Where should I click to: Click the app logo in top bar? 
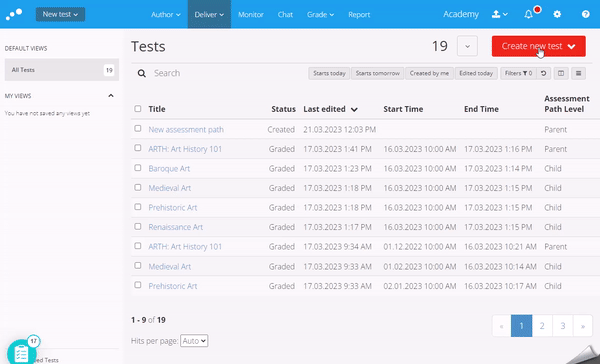coord(14,14)
